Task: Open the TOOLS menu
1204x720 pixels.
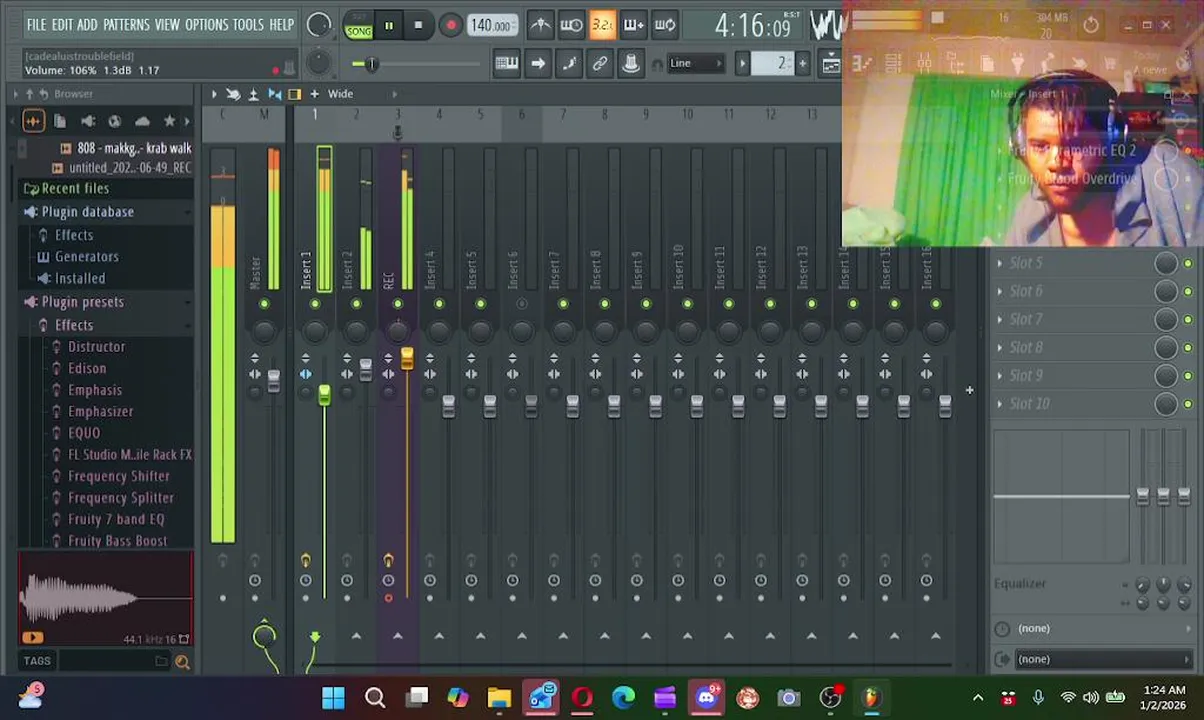Action: coord(249,25)
